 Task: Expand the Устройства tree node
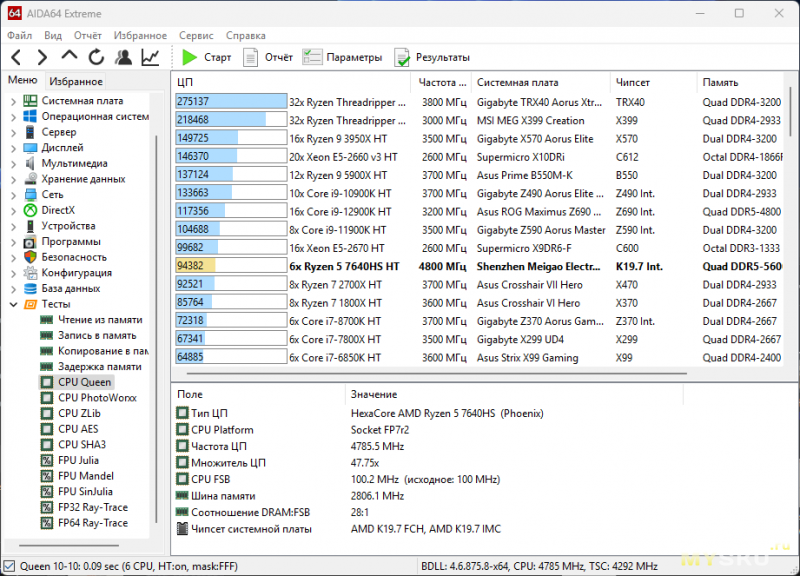coord(13,227)
